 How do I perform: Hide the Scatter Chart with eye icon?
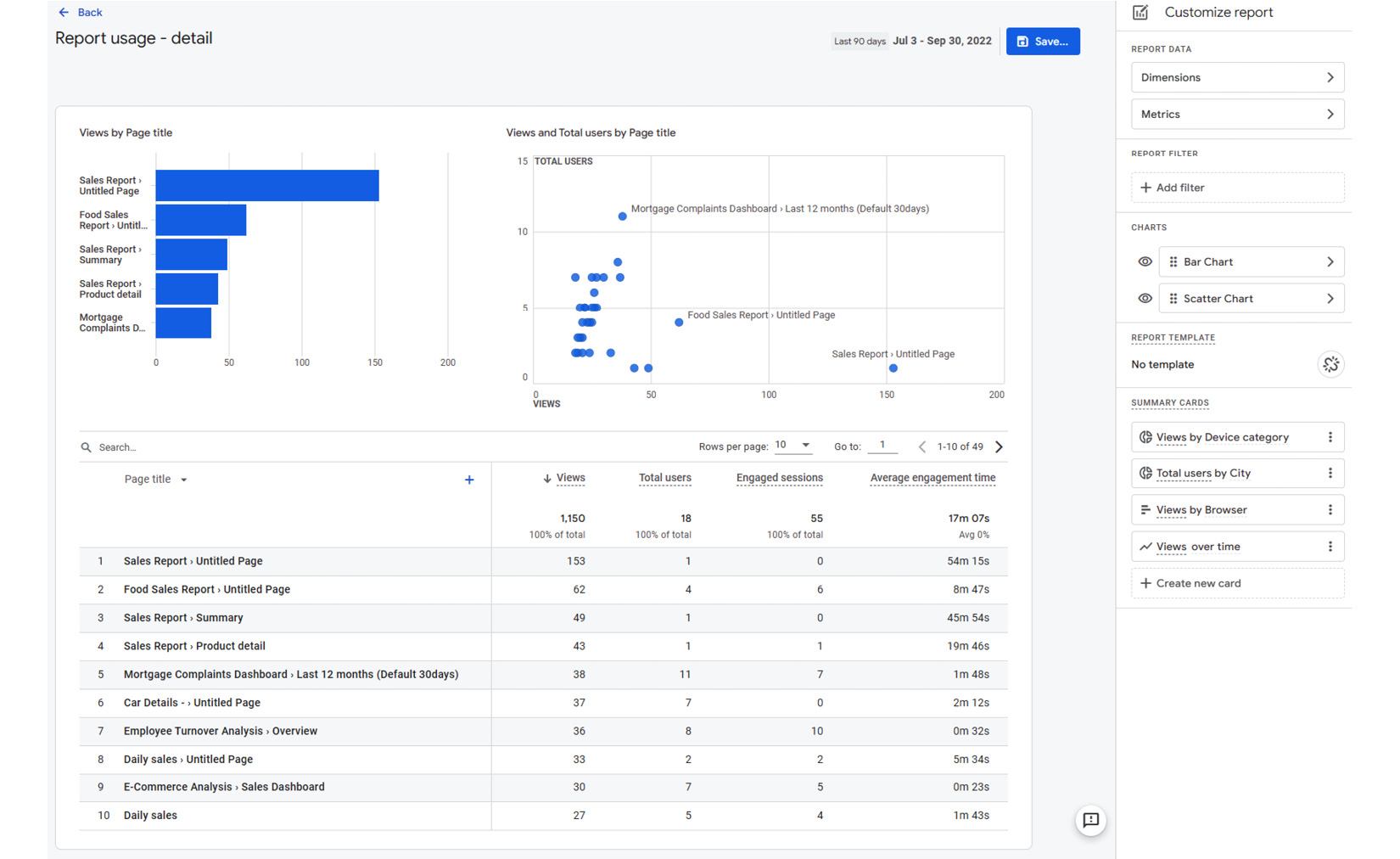[x=1145, y=299]
